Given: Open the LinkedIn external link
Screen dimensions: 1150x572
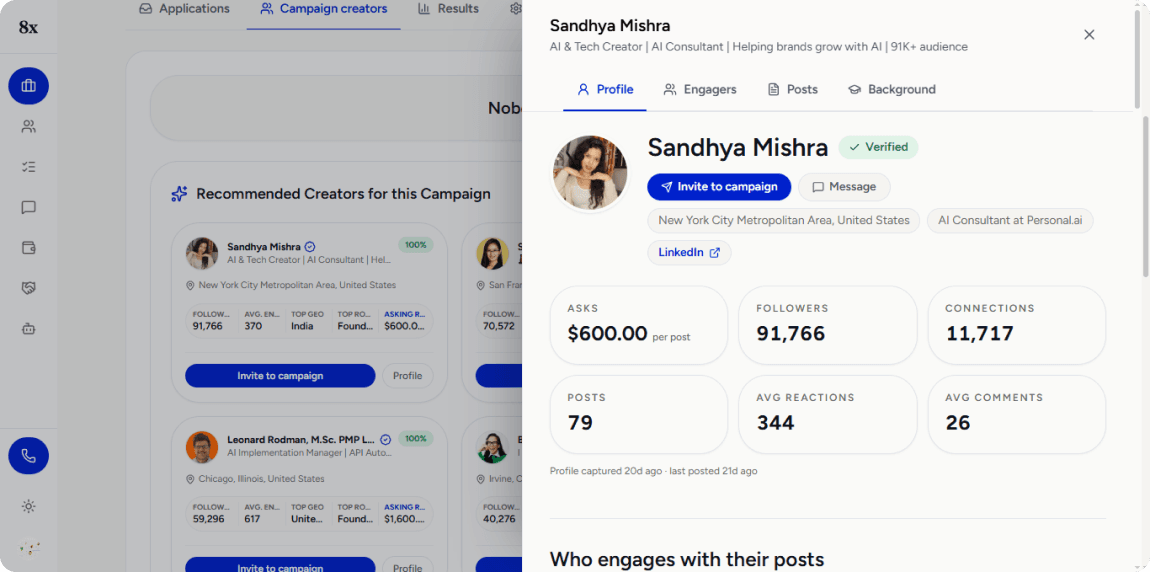Looking at the screenshot, I should click(x=689, y=252).
